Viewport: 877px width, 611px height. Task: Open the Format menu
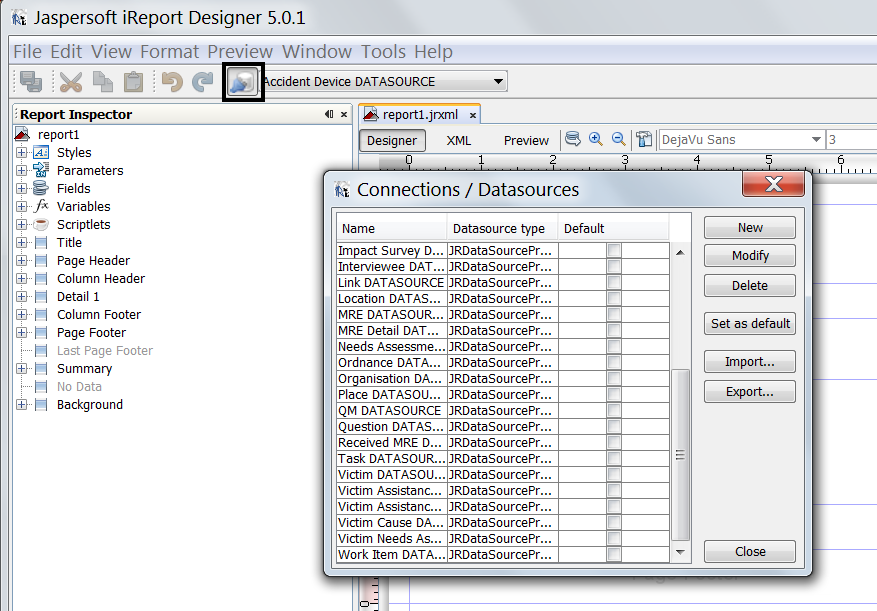pos(169,51)
